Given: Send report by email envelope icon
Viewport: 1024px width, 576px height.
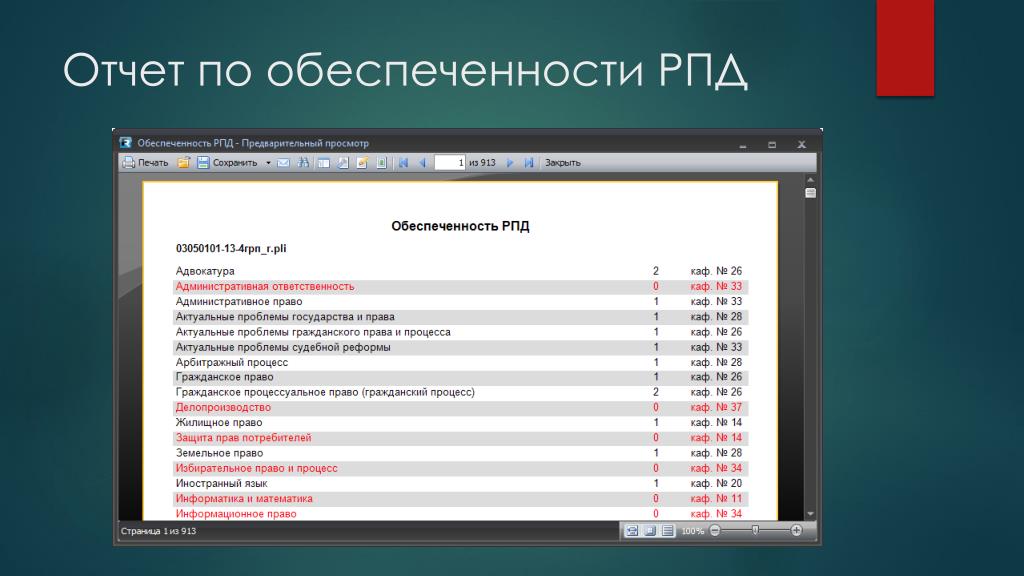Looking at the screenshot, I should coord(283,163).
